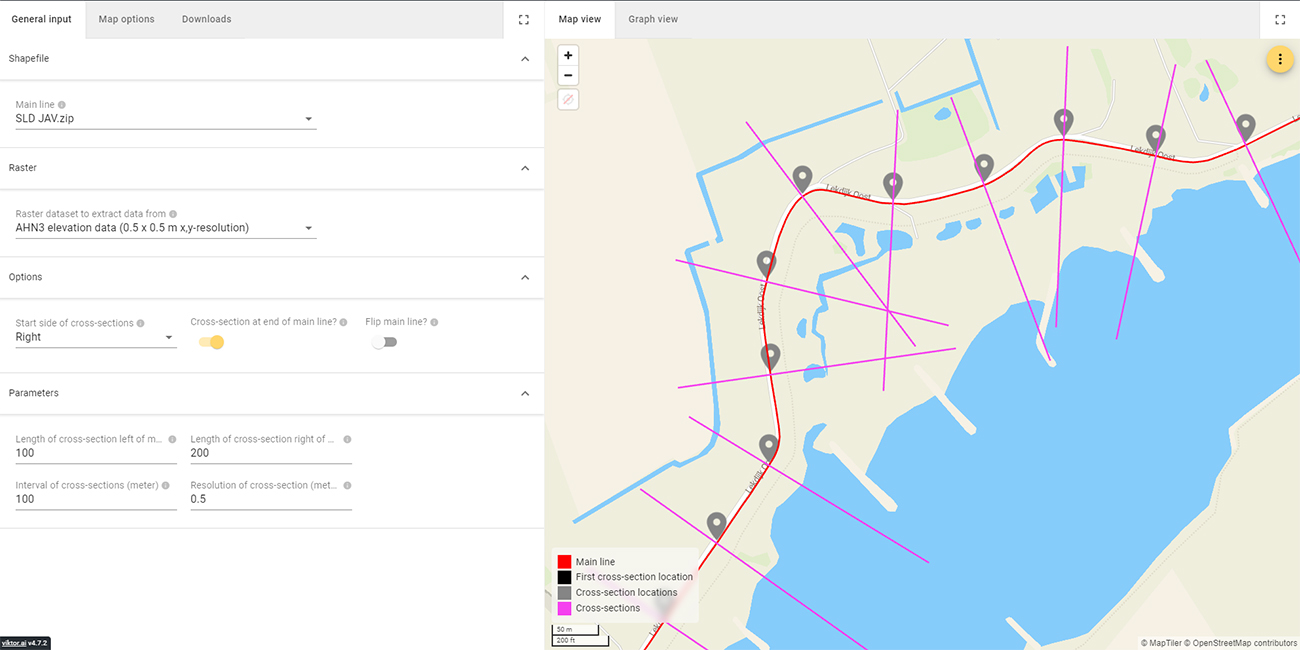Click info icon for Length of cross-section left
The height and width of the screenshot is (650, 1300).
172,439
